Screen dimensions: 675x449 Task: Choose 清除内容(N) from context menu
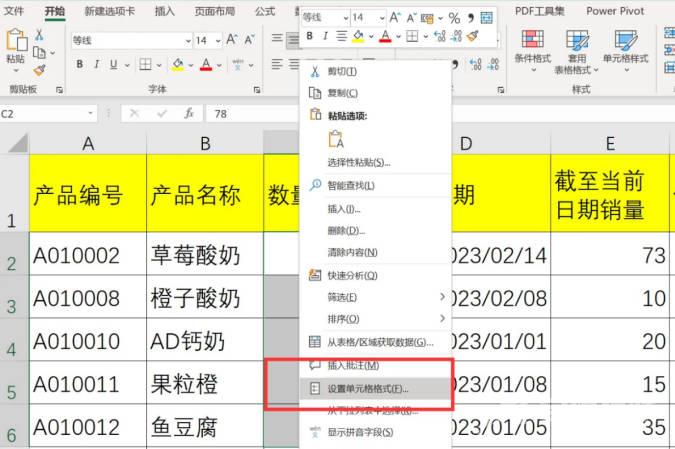point(375,252)
